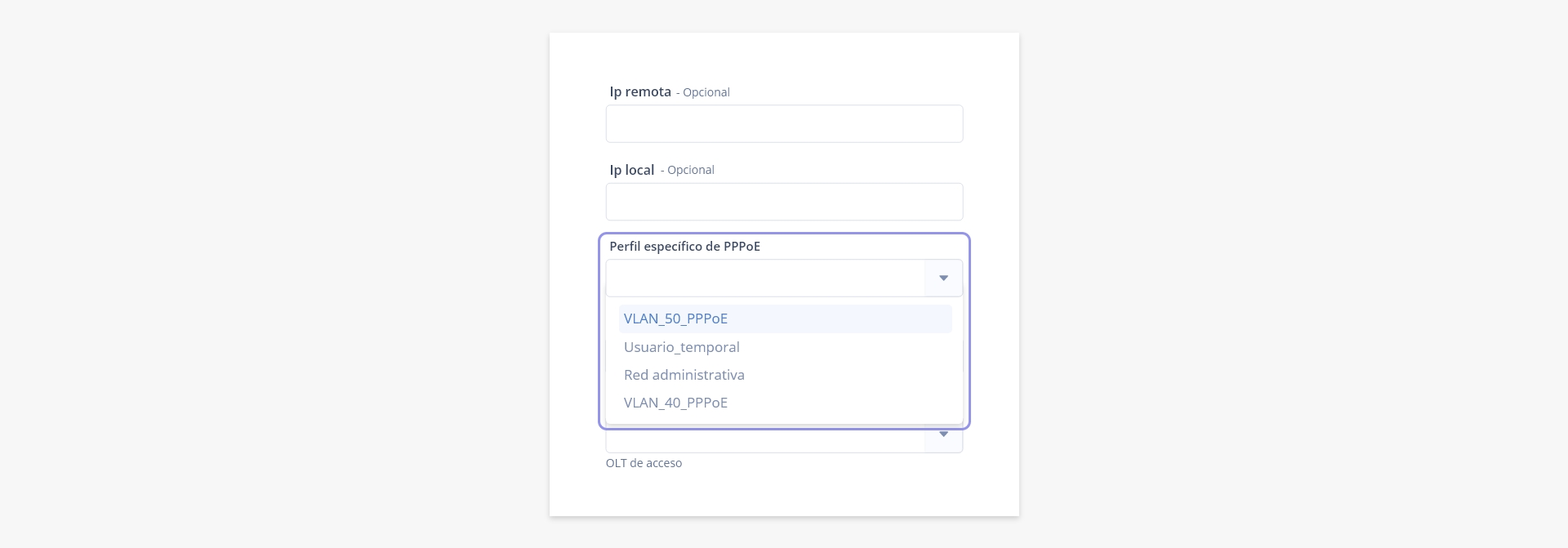1568x548 pixels.
Task: Focus the Ip local input box
Action: point(784,202)
